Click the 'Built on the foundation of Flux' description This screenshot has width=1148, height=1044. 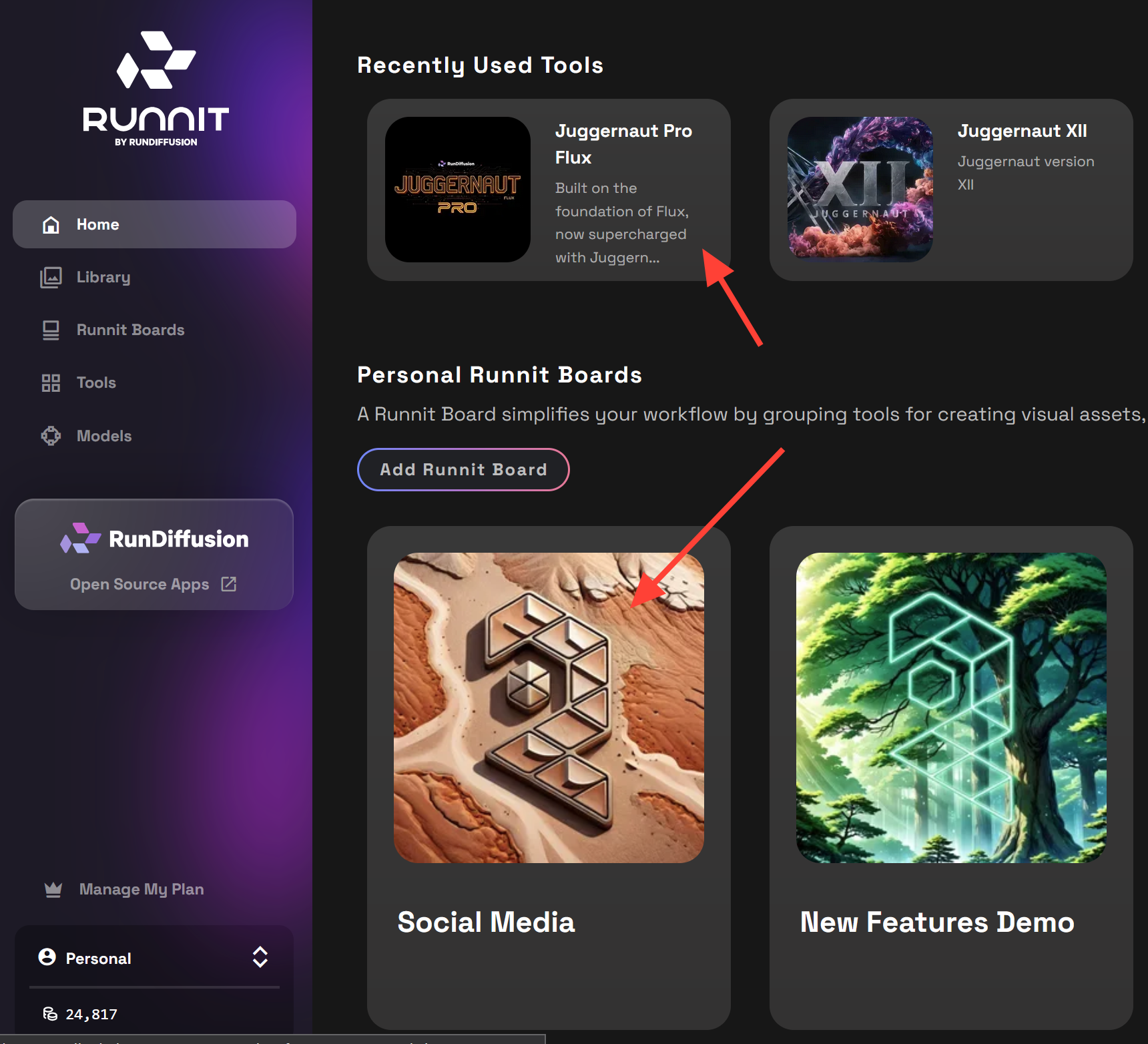point(622,223)
